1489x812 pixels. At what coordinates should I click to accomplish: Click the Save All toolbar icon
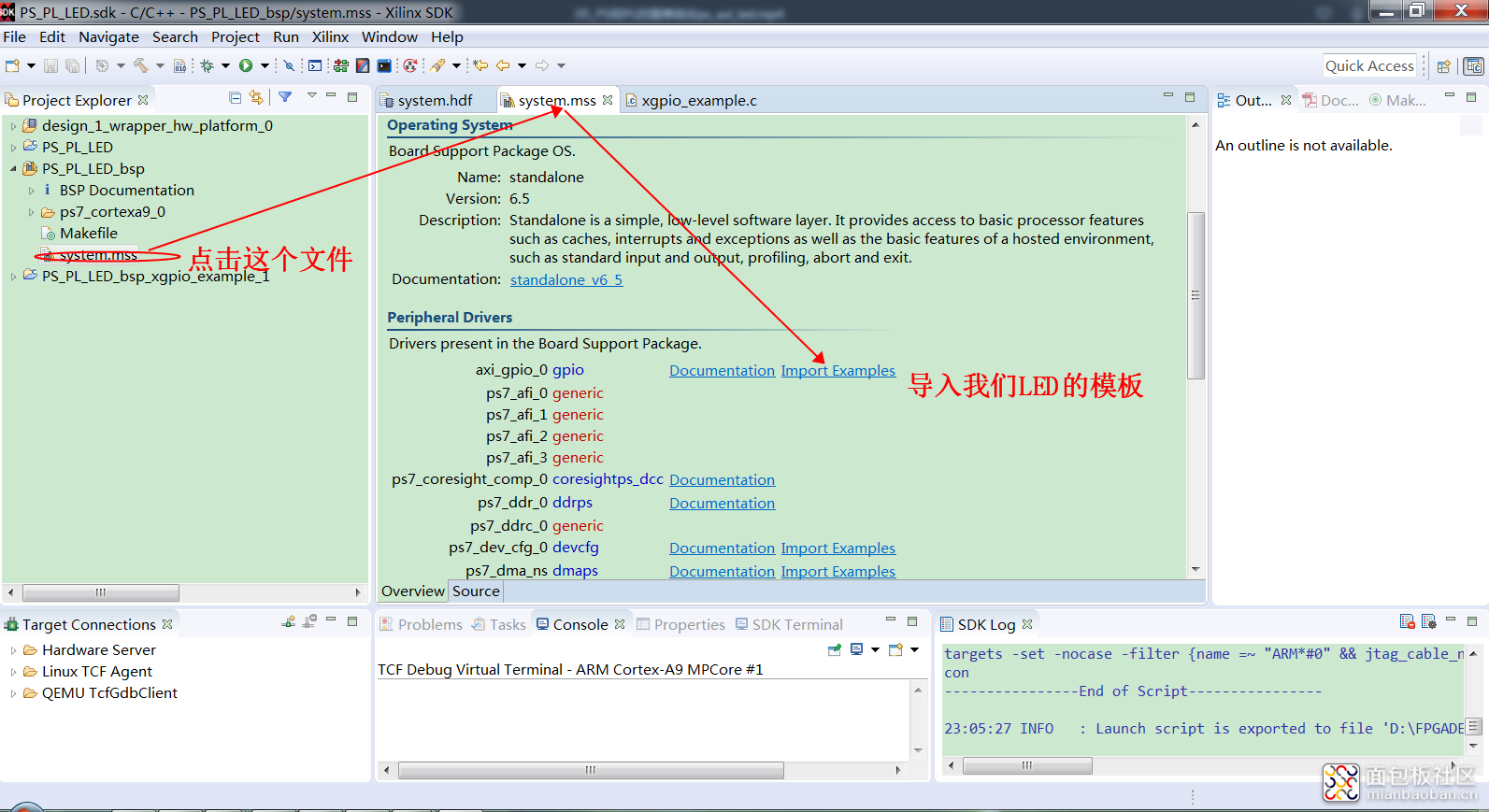[72, 65]
